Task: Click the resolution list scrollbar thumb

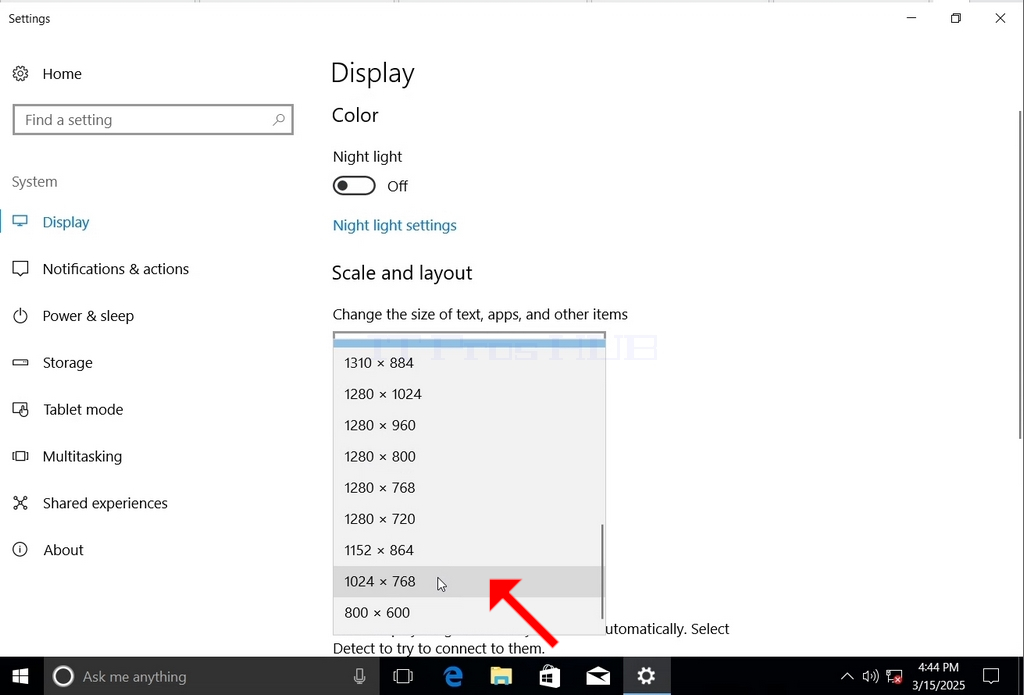Action: [601, 571]
